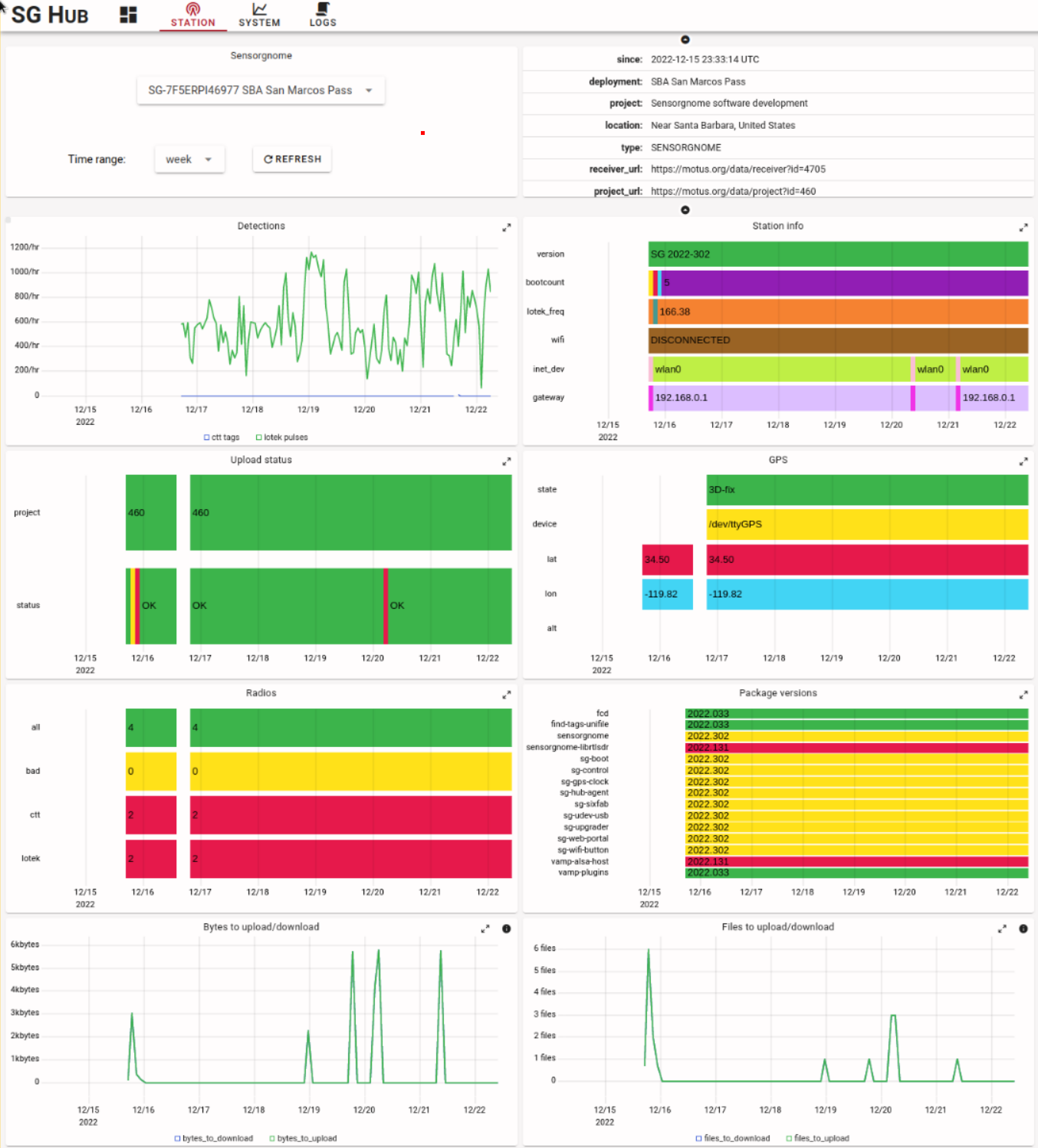Expand the GPS panel to fullscreen
The height and width of the screenshot is (1148, 1038).
1023,461
